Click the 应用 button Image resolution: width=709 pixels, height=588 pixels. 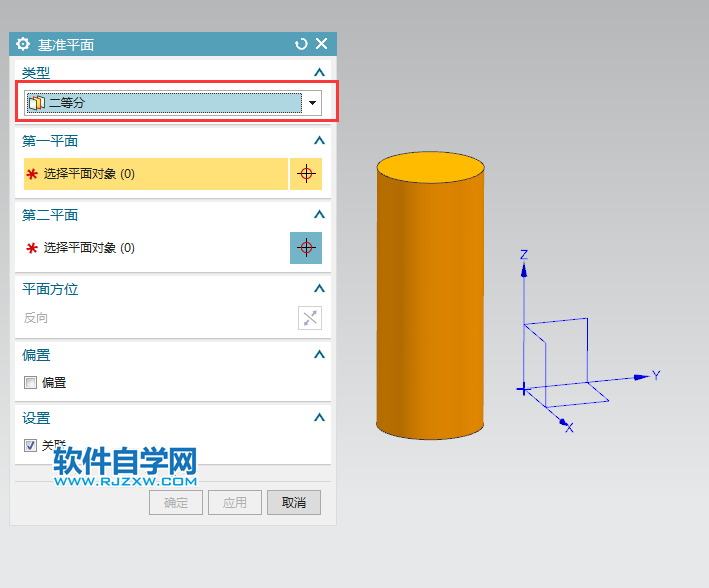[x=235, y=503]
